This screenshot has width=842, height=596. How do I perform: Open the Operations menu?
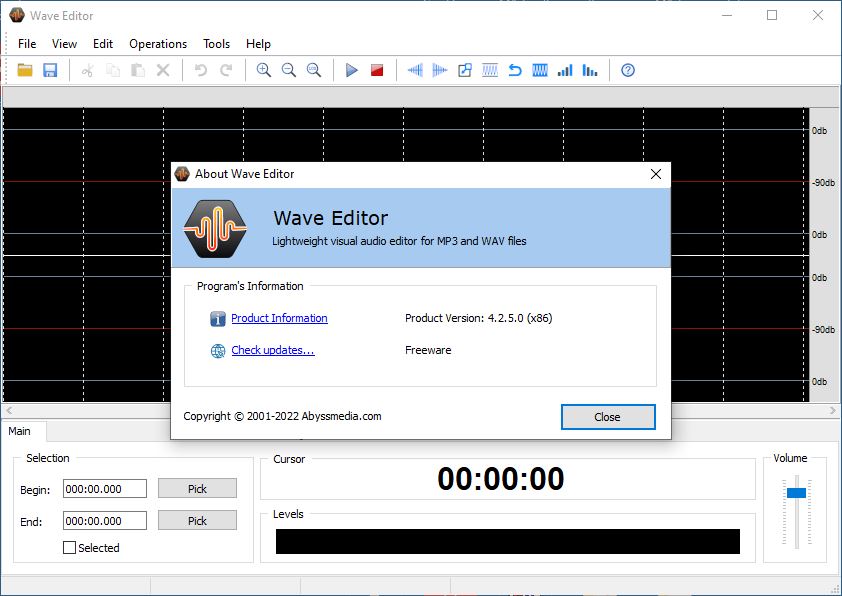158,44
